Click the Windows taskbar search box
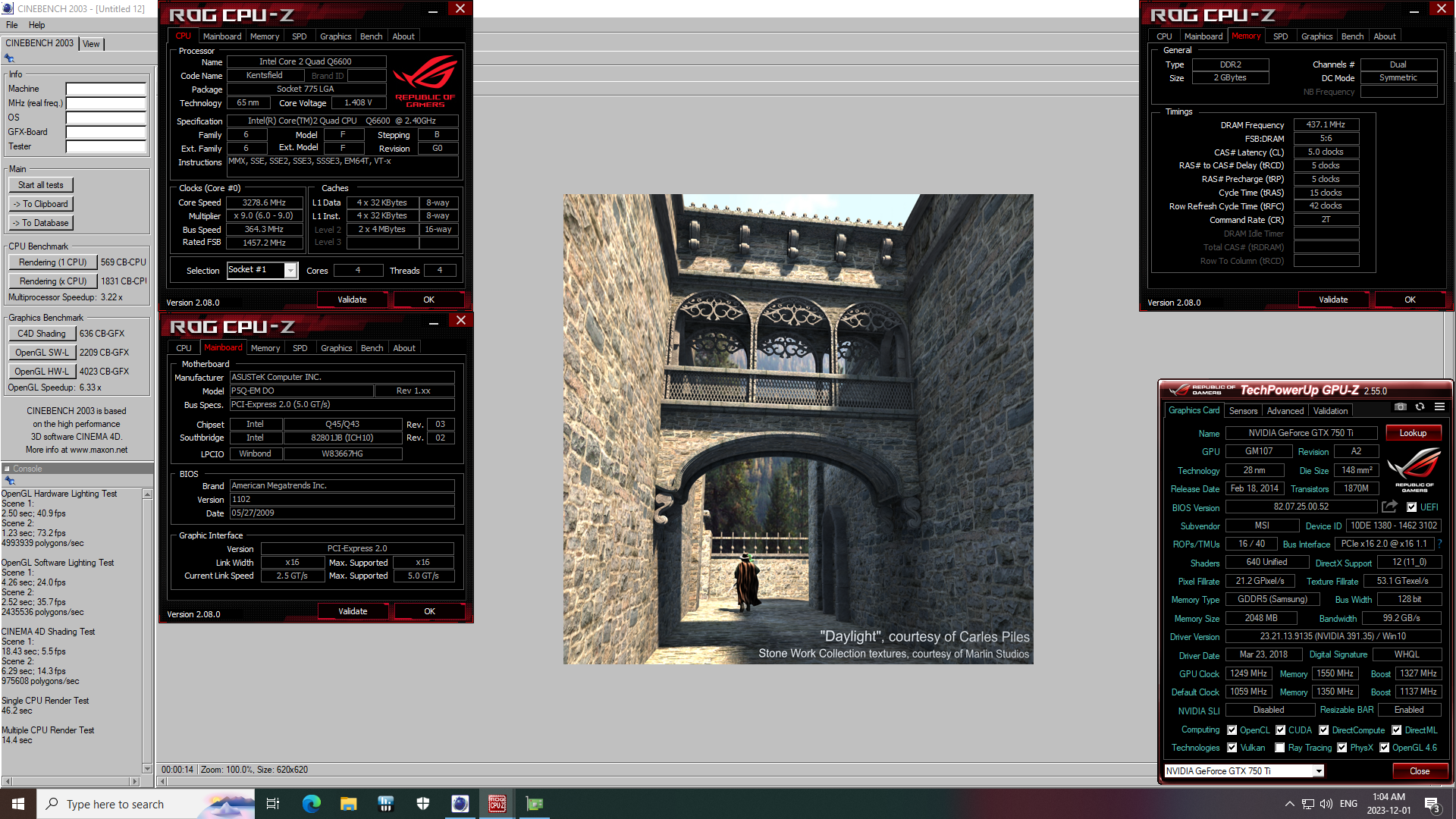The height and width of the screenshot is (819, 1456). [146, 804]
